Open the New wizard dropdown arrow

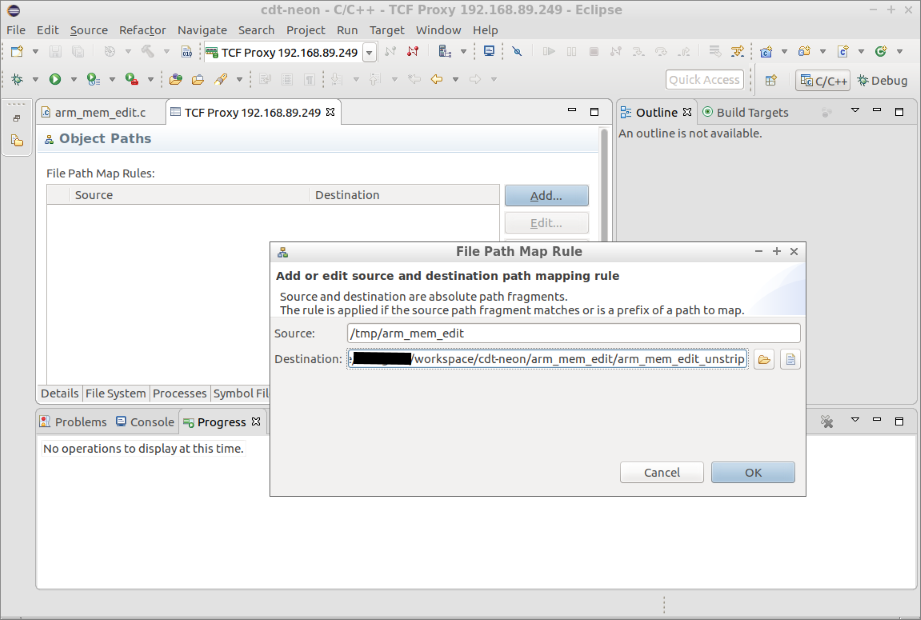(35, 52)
